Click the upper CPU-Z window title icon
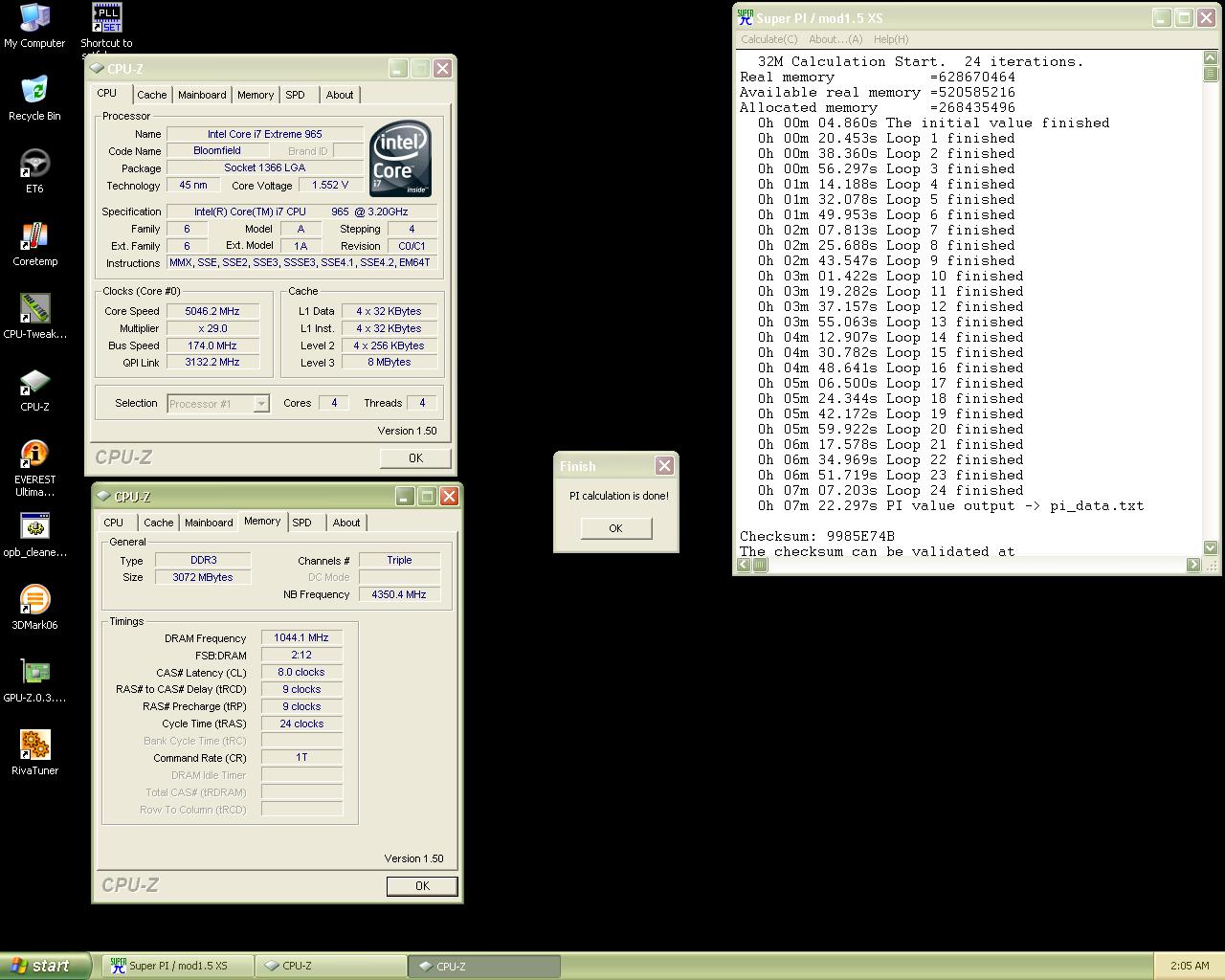The width and height of the screenshot is (1225, 980). pyautogui.click(x=97, y=69)
